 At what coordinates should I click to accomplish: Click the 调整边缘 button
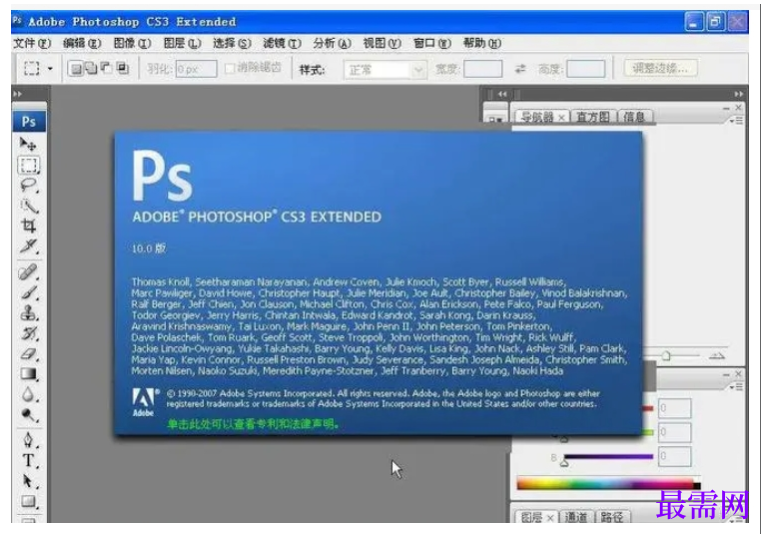click(660, 68)
